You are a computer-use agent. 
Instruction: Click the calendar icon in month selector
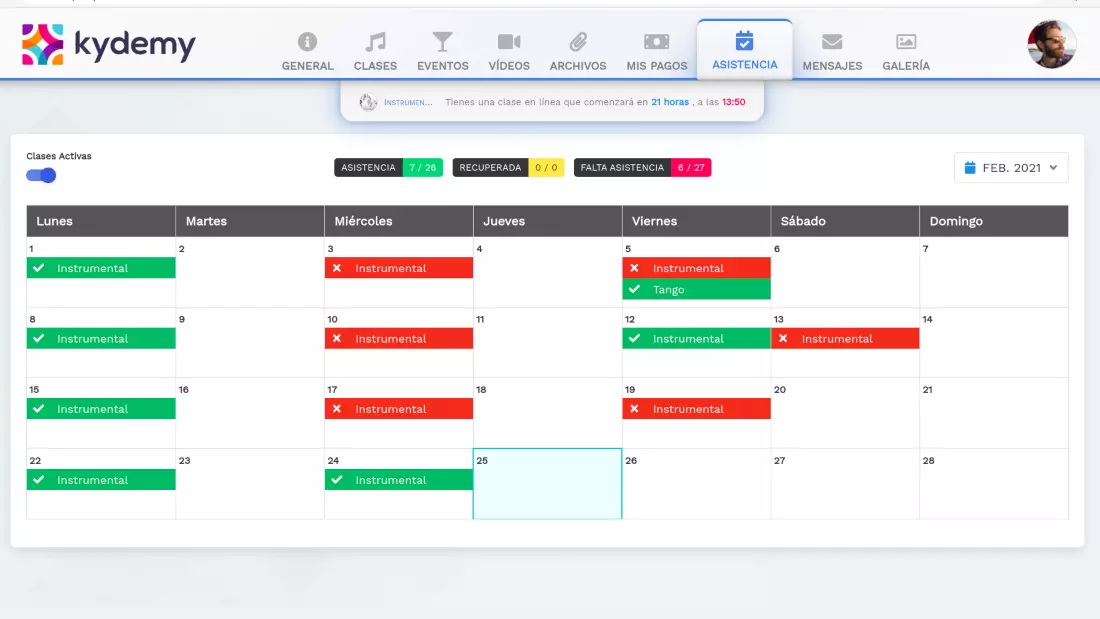tap(969, 168)
